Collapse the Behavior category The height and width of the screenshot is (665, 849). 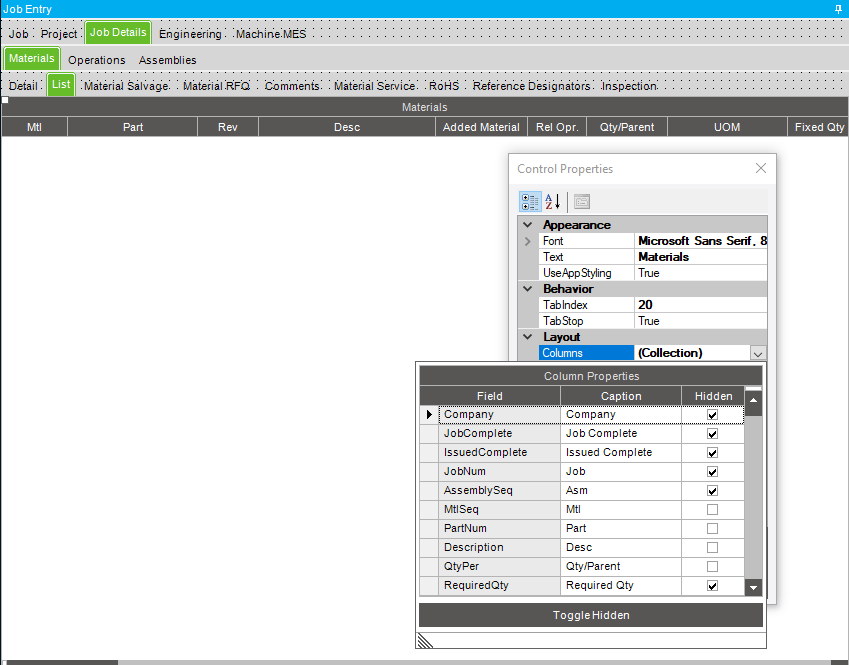tap(528, 289)
